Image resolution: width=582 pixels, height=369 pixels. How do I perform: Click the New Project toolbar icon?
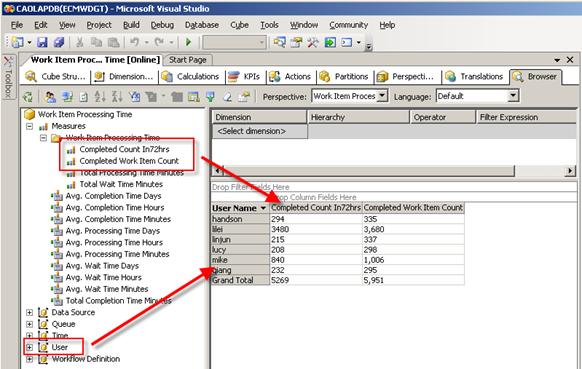[17, 42]
